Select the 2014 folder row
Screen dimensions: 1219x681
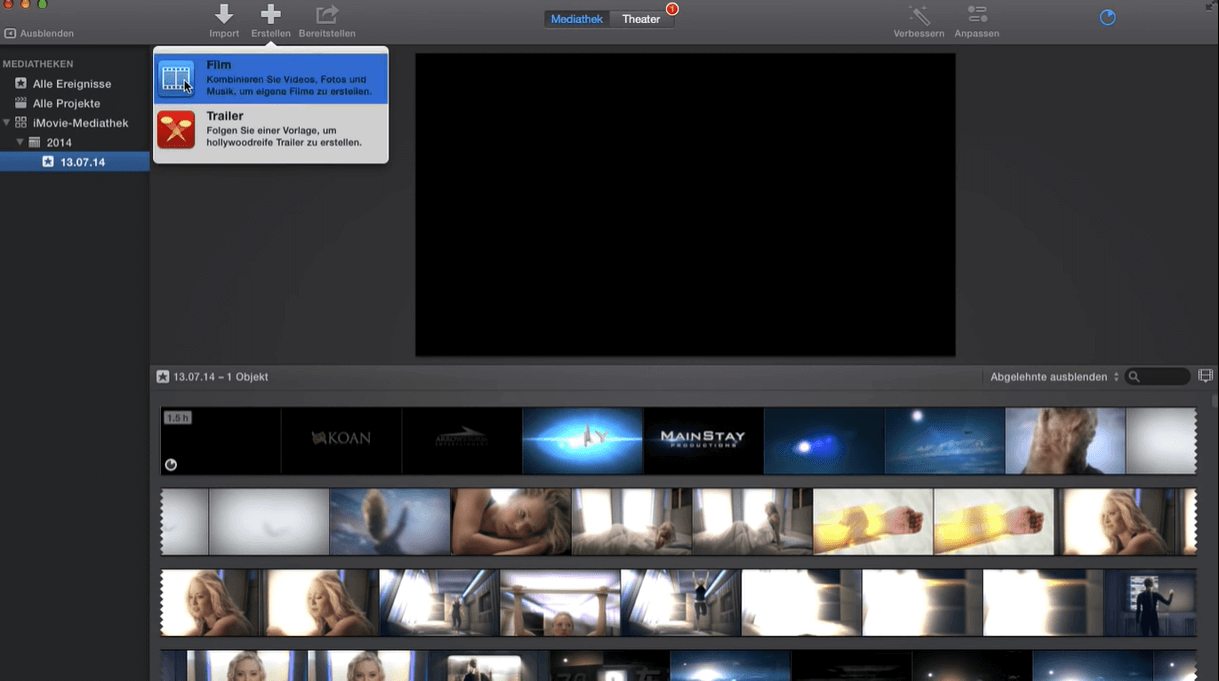click(75, 142)
